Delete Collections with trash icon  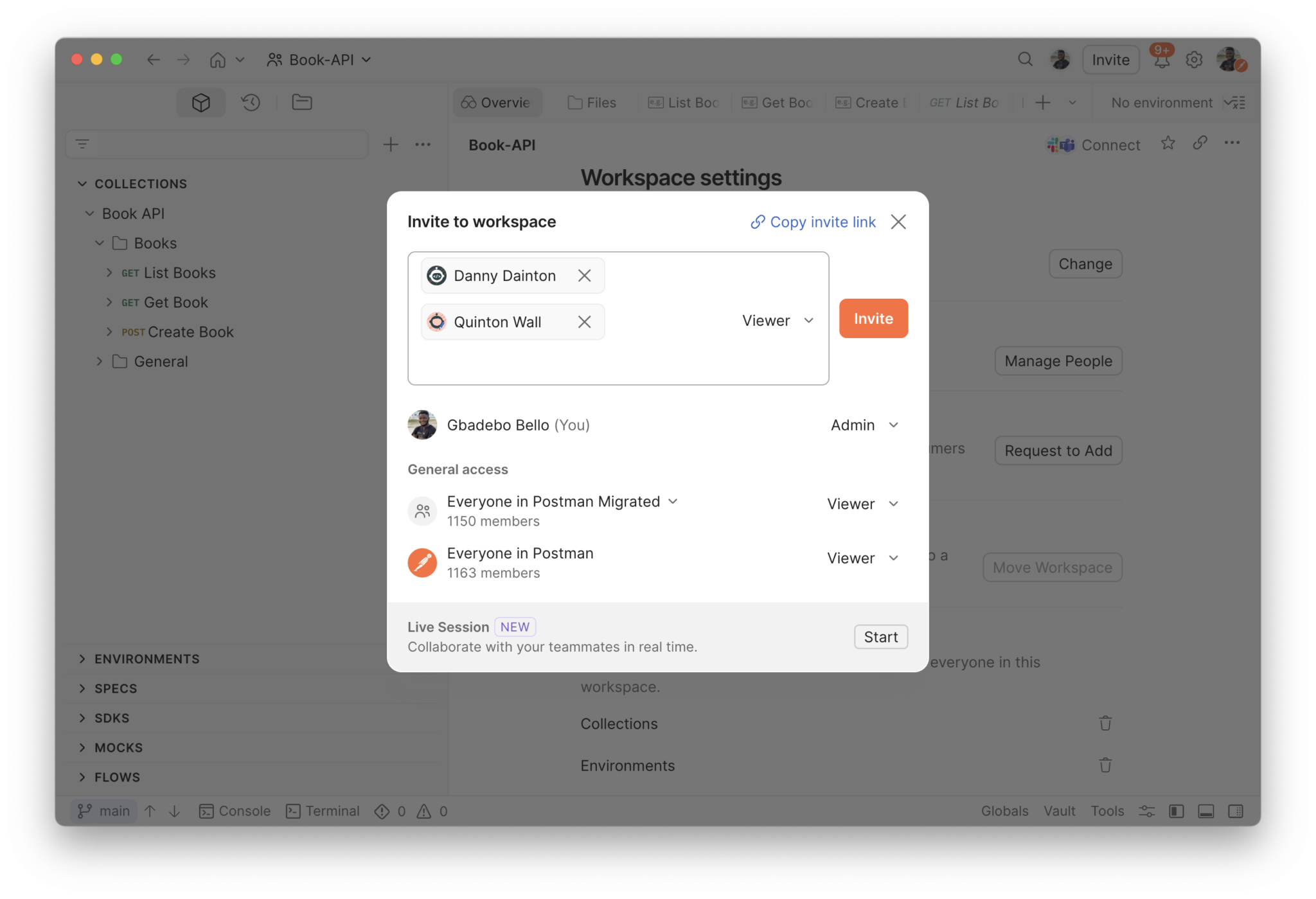(x=1105, y=724)
